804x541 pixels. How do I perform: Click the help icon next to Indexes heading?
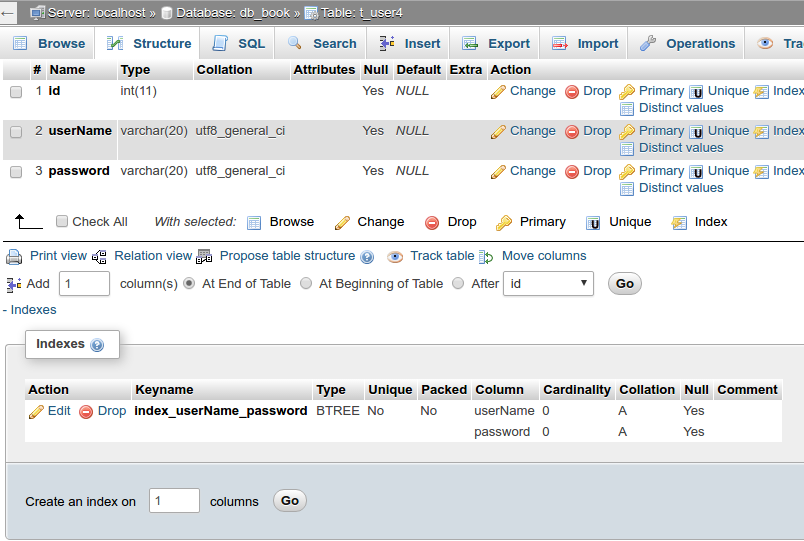pyautogui.click(x=97, y=345)
